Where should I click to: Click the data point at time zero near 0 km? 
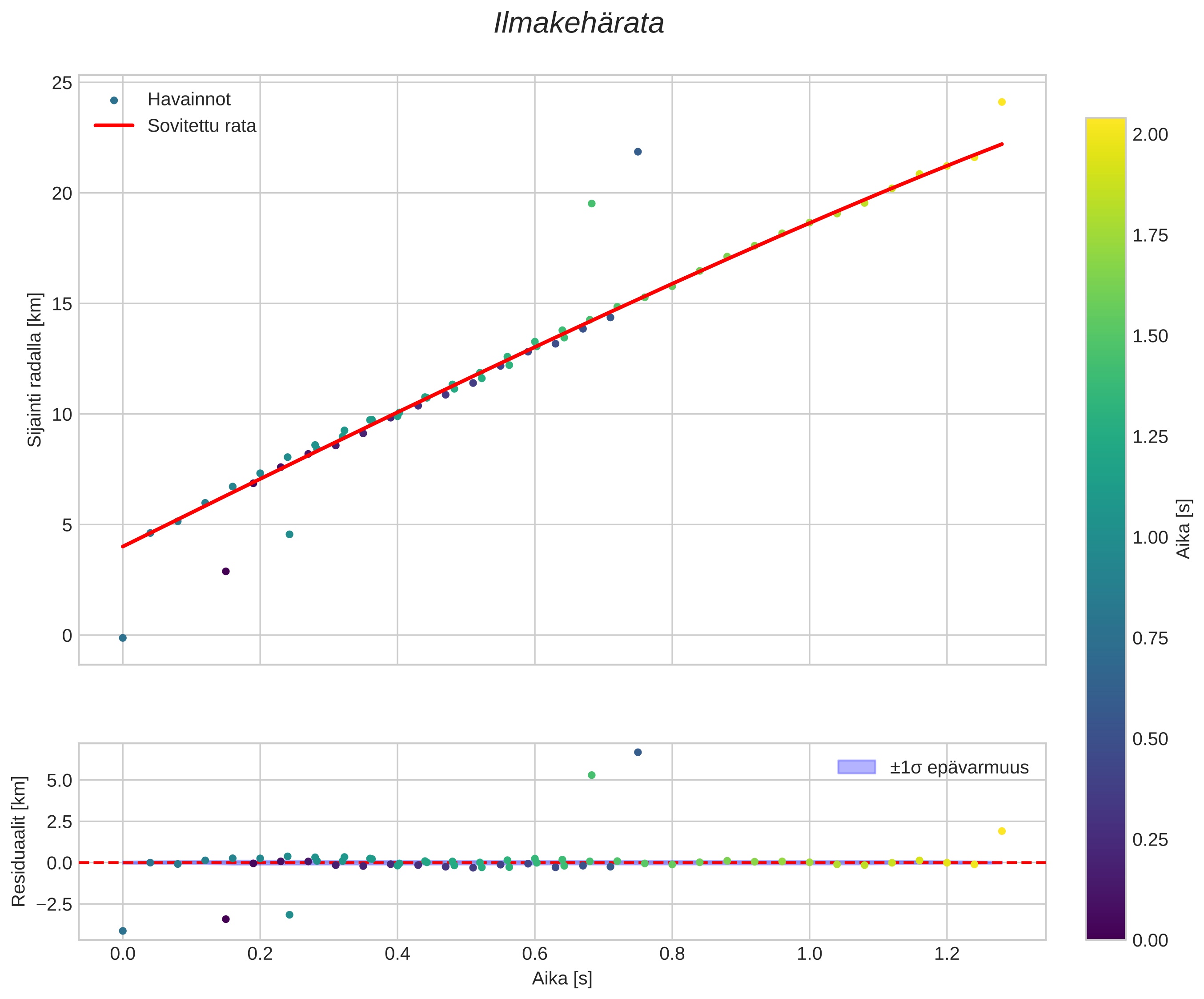[123, 638]
